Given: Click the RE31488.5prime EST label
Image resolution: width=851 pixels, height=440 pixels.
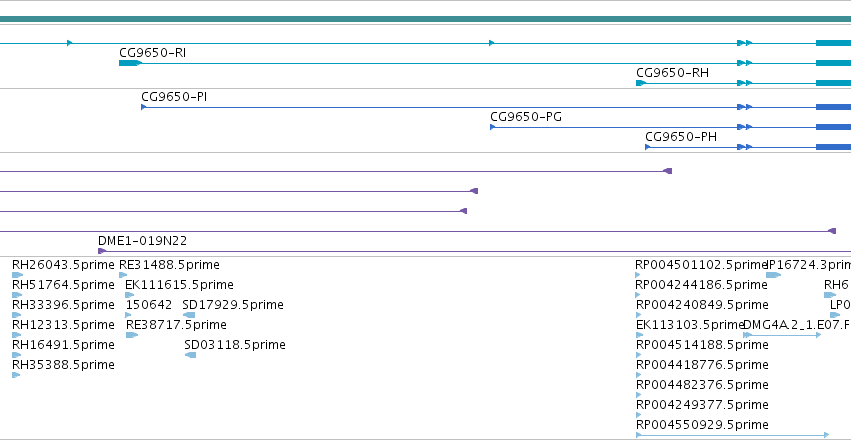Looking at the screenshot, I should point(169,265).
